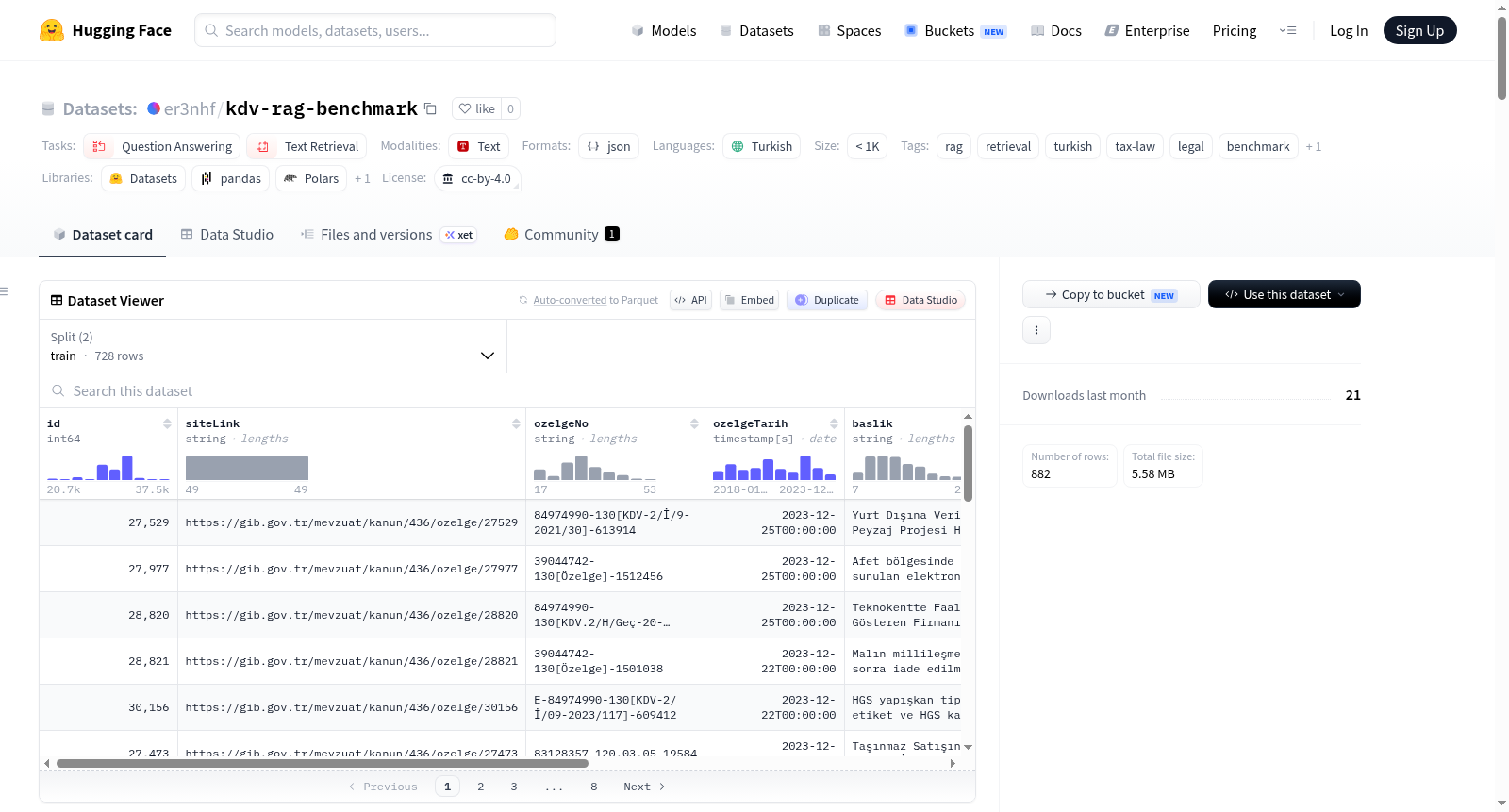Go to the Pricing page
Image resolution: width=1509 pixels, height=812 pixels.
click(x=1235, y=30)
